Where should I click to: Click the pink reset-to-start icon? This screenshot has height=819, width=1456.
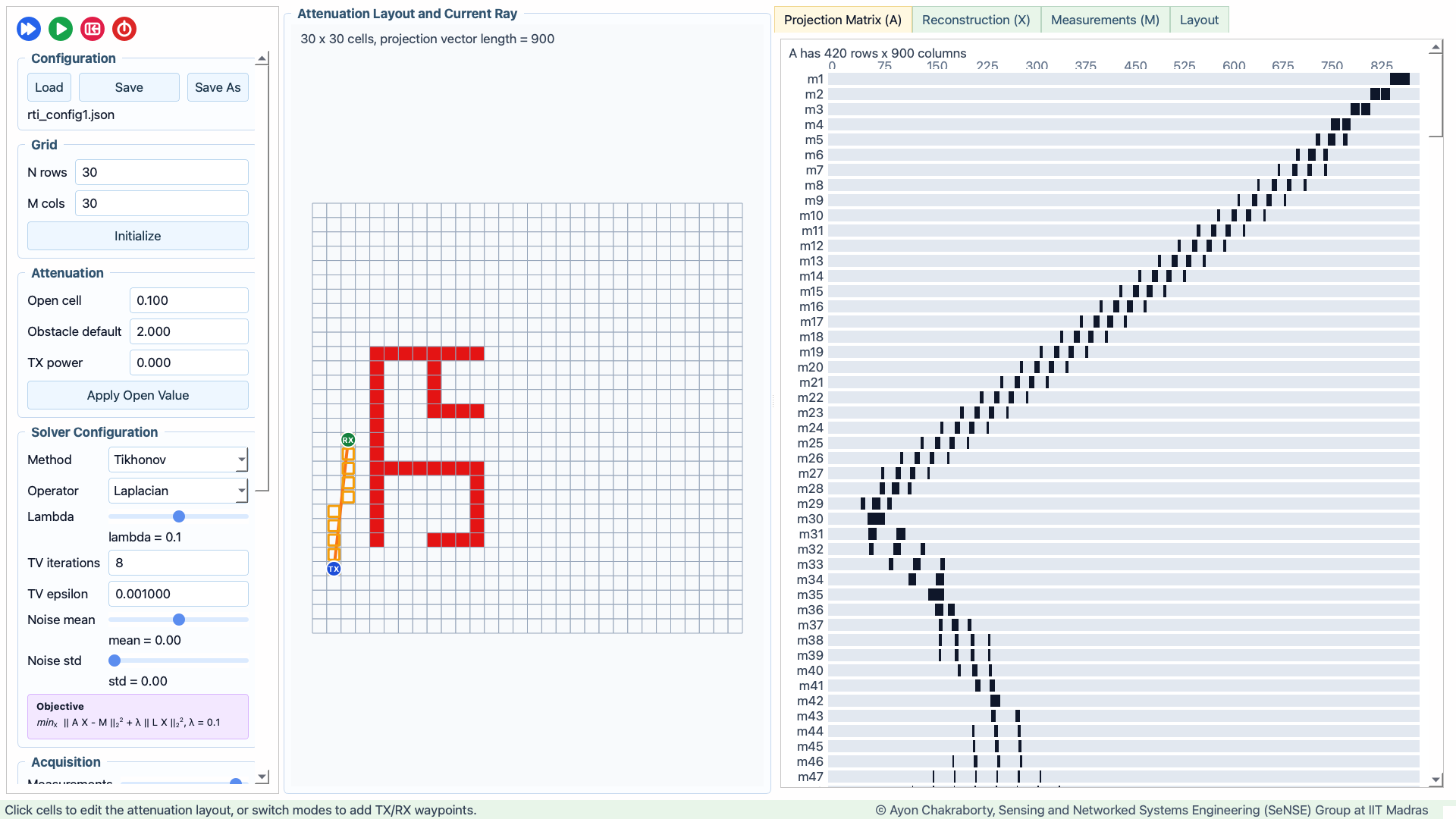(93, 29)
